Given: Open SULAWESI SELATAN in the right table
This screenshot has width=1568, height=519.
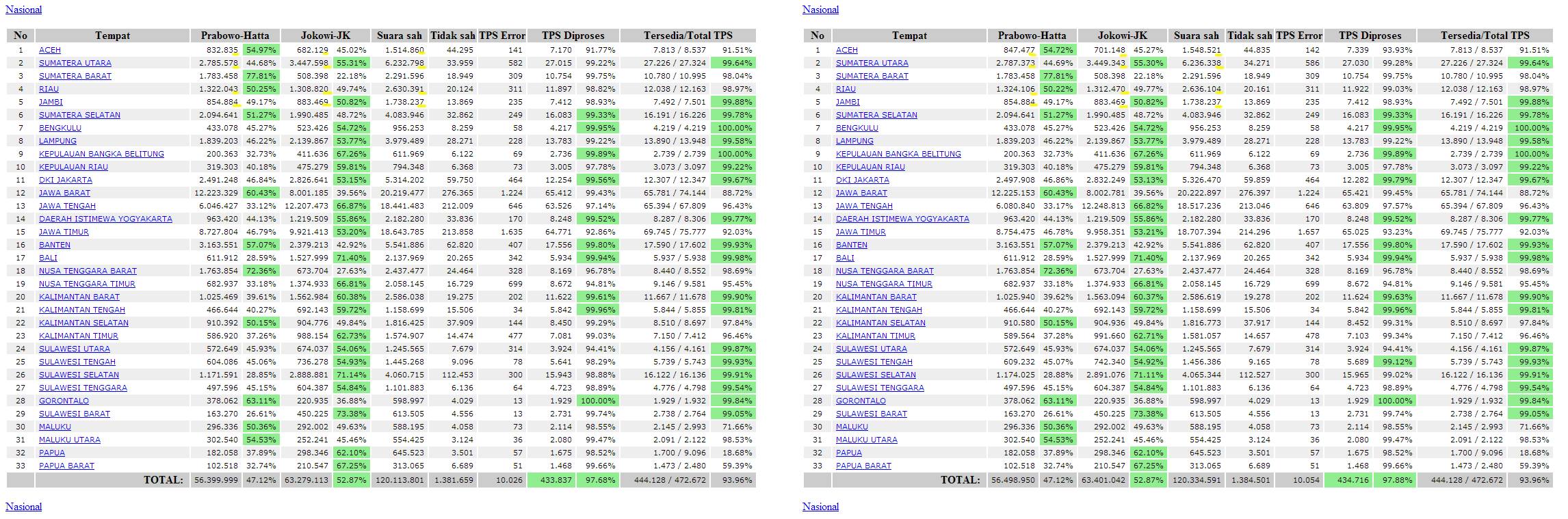Looking at the screenshot, I should [876, 375].
